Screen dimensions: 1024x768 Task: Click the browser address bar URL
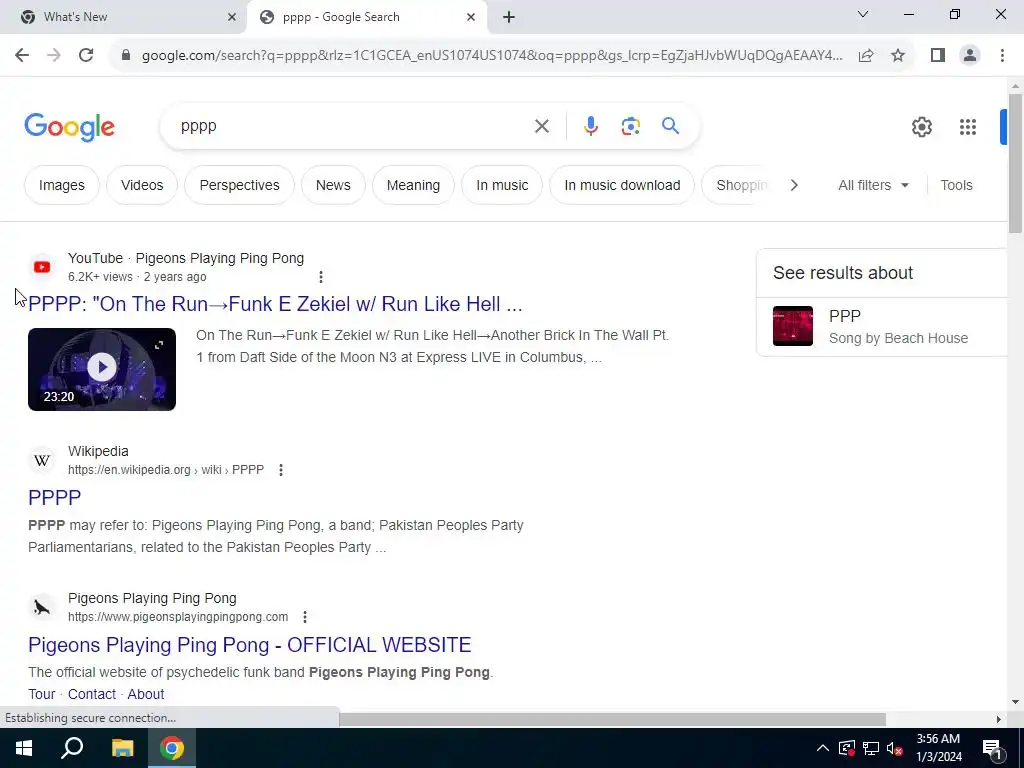(491, 56)
